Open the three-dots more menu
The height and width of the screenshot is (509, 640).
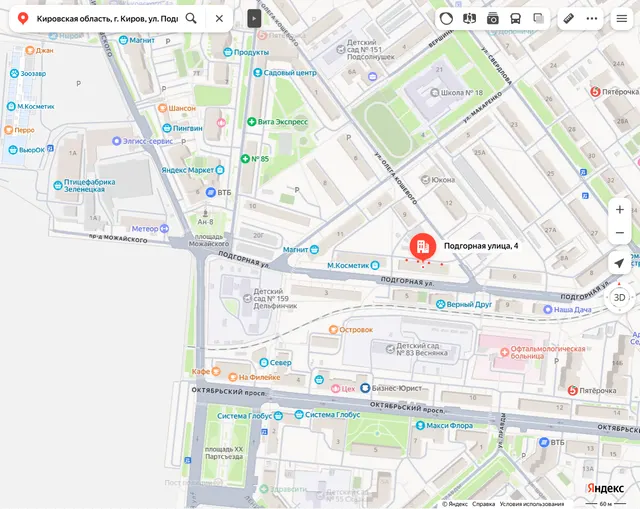click(x=592, y=18)
